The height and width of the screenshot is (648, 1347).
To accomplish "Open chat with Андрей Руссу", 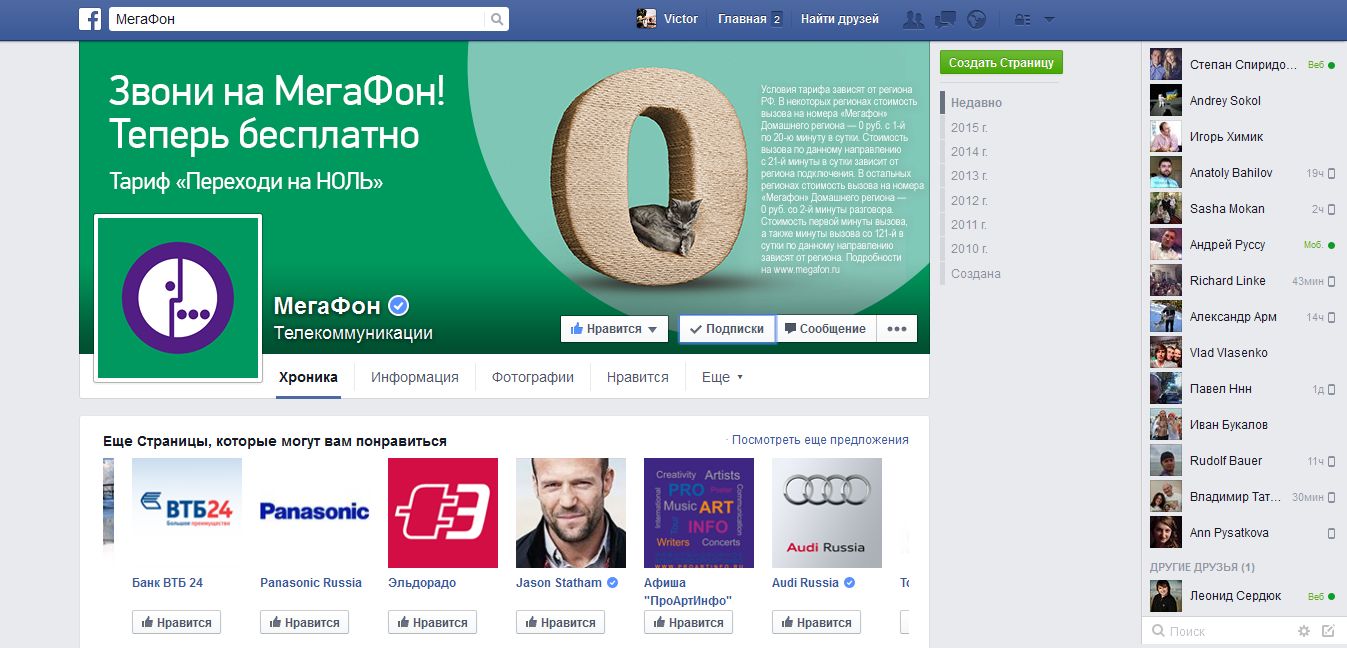I will [1243, 245].
